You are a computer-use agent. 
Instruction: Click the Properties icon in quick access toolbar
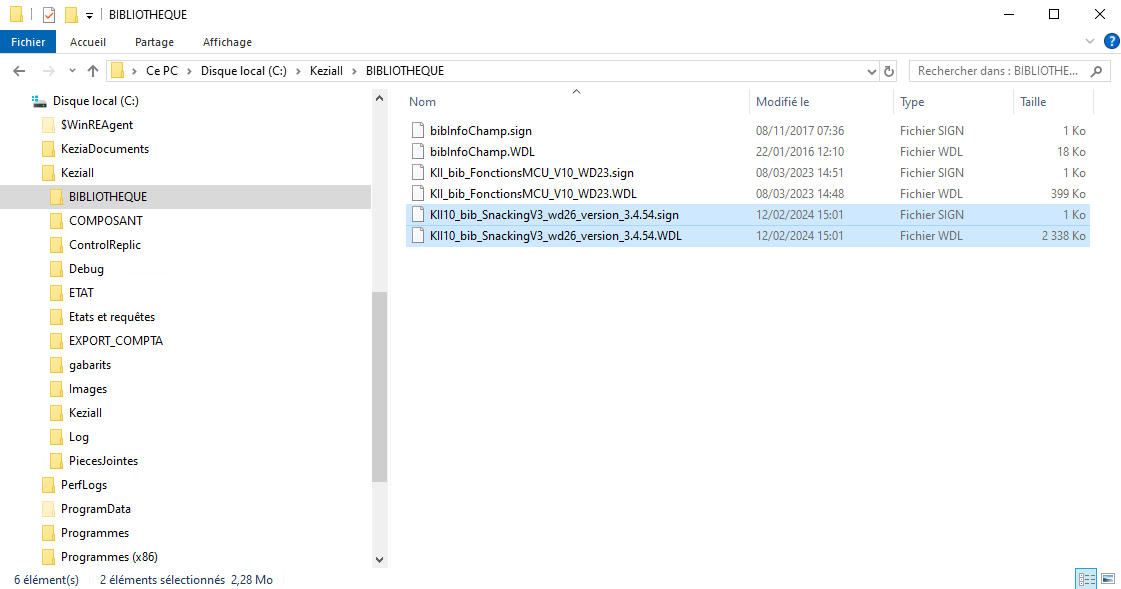coord(48,15)
